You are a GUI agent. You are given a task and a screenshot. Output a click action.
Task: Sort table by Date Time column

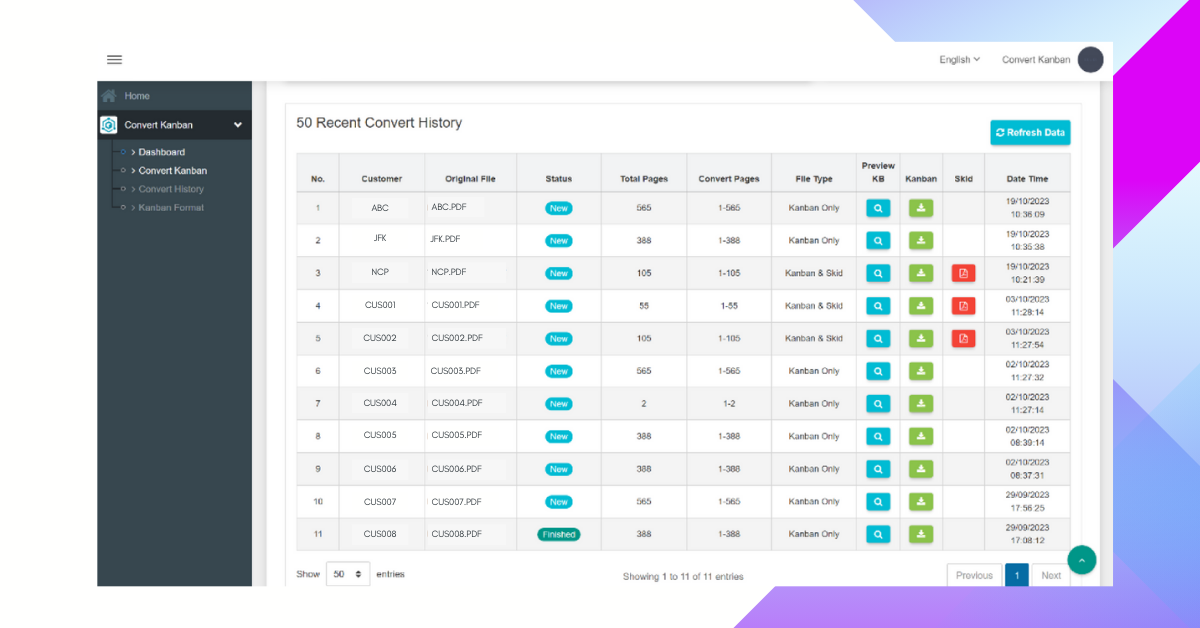point(1027,179)
